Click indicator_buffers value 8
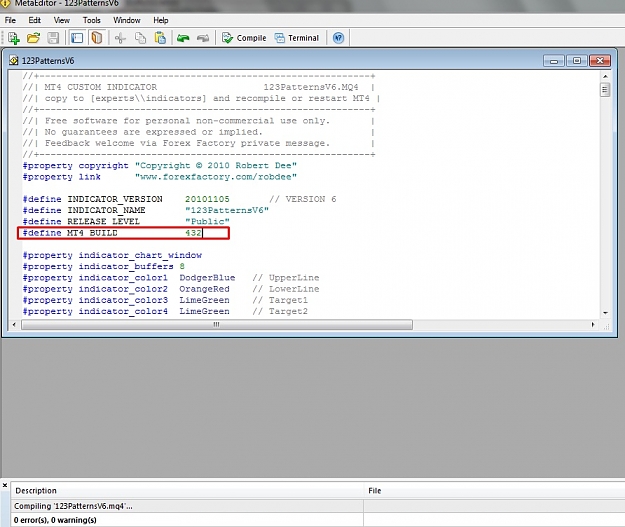Screen dimensions: 625x527 (182, 266)
